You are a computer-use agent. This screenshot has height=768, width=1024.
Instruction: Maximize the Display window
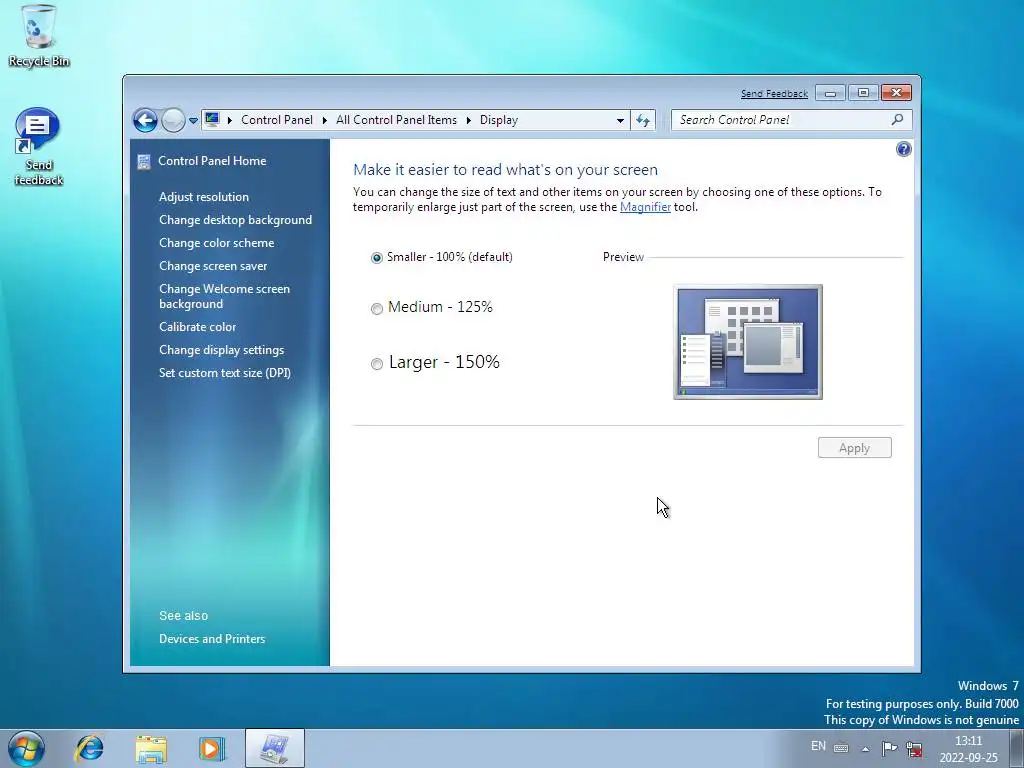[x=863, y=93]
